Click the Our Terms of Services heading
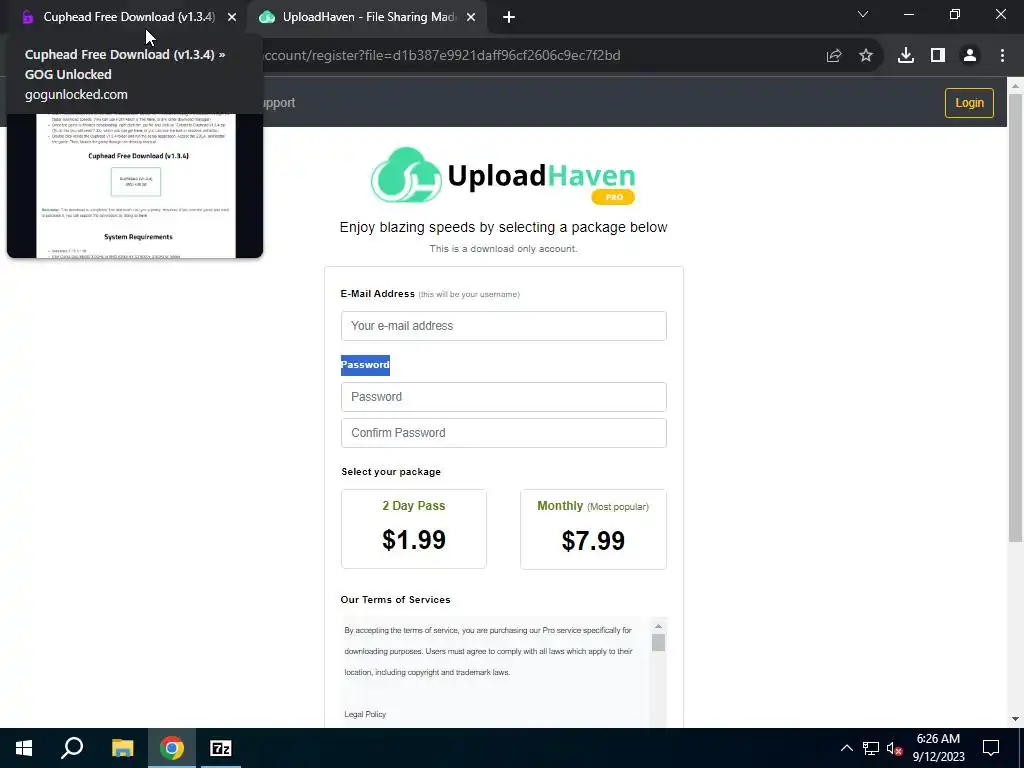Image resolution: width=1024 pixels, height=768 pixels. (x=395, y=600)
